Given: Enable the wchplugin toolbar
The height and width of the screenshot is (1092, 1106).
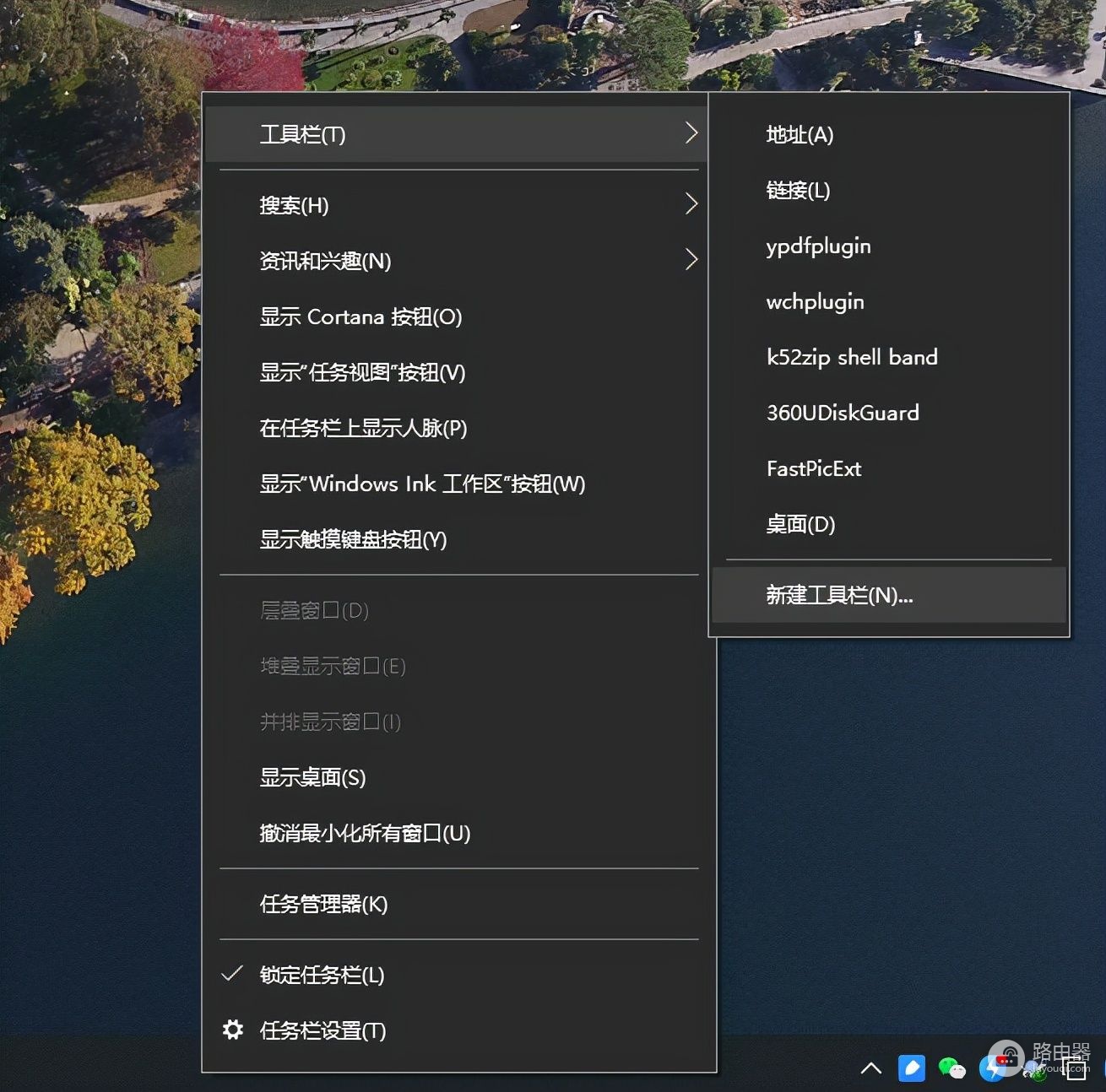Looking at the screenshot, I should pos(889,301).
